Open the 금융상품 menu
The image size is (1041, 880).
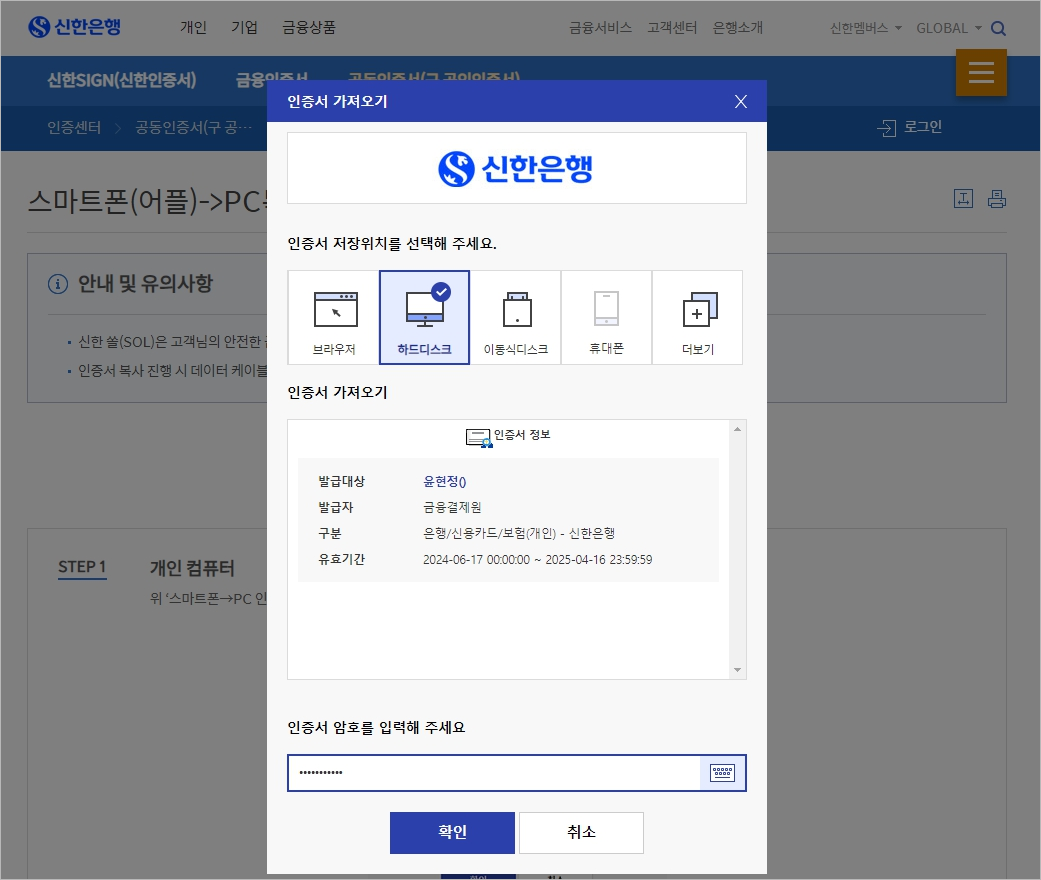pyautogui.click(x=309, y=27)
